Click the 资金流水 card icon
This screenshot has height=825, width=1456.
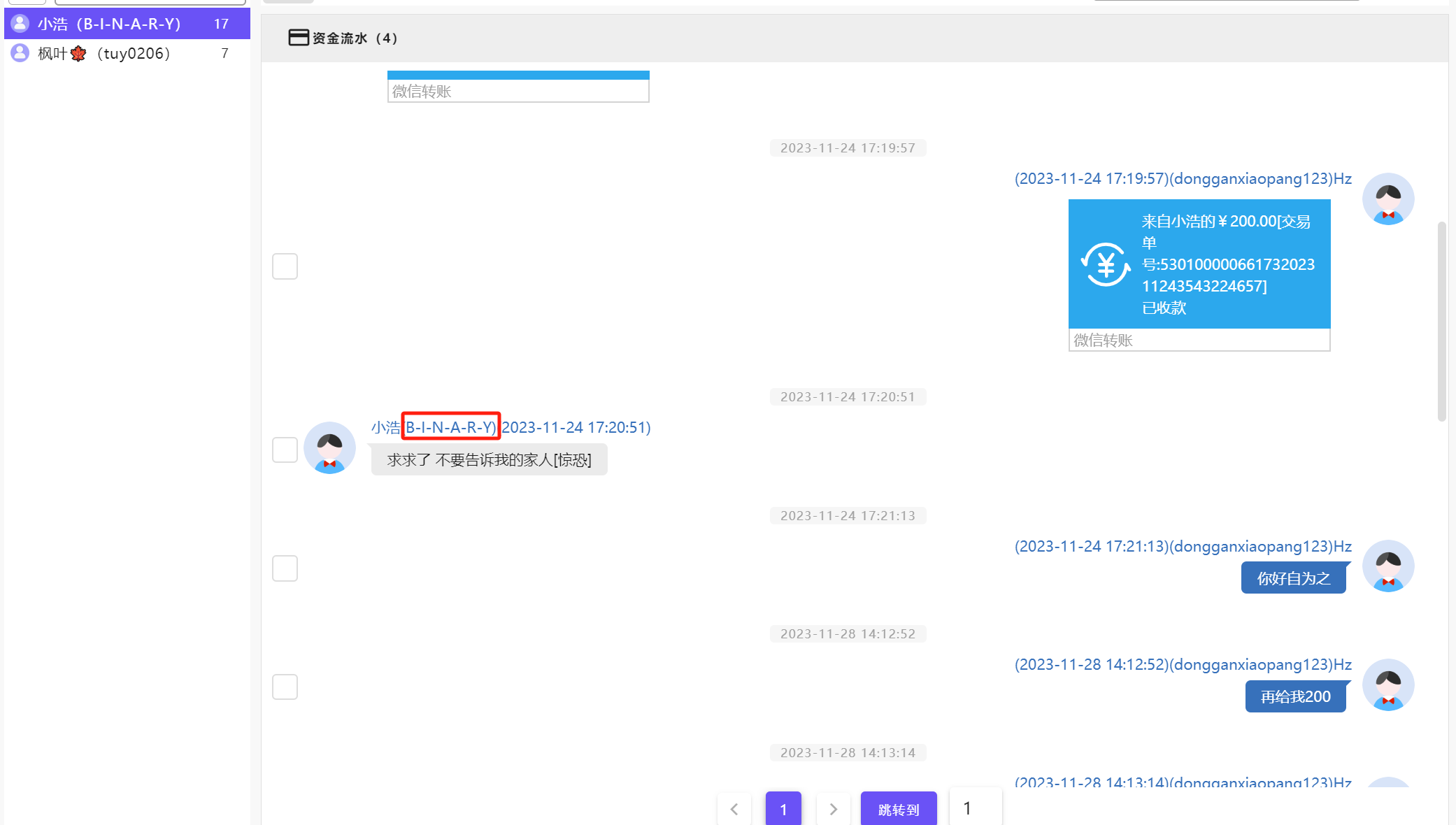pos(298,38)
